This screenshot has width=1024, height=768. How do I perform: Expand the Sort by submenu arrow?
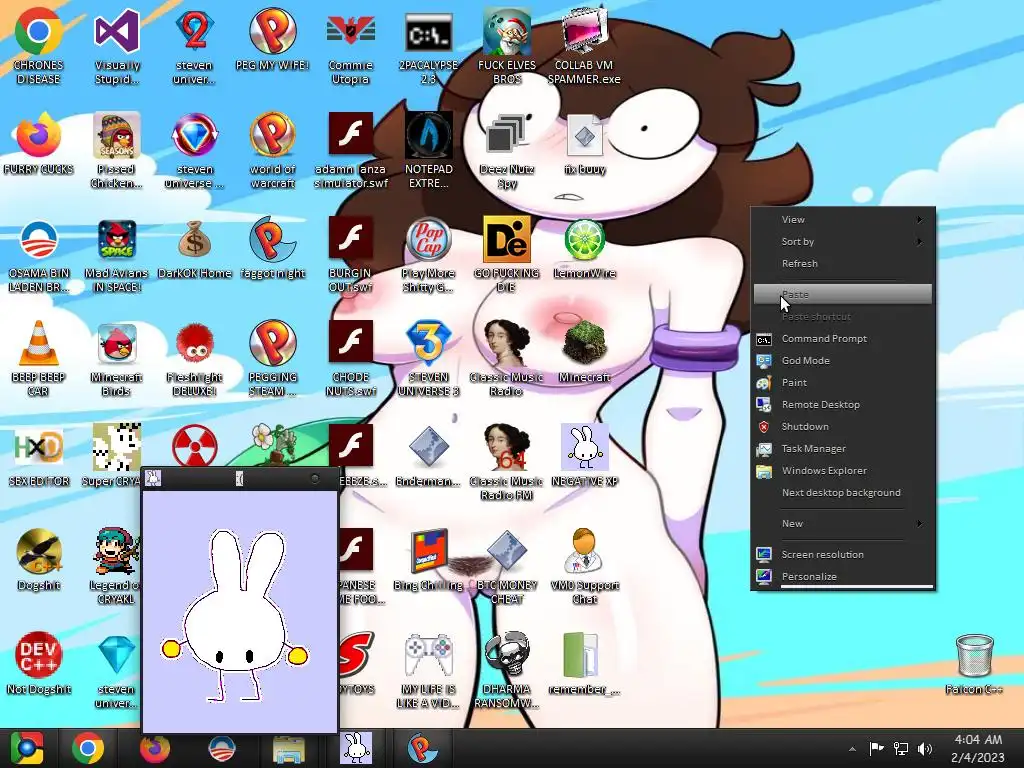[920, 242]
